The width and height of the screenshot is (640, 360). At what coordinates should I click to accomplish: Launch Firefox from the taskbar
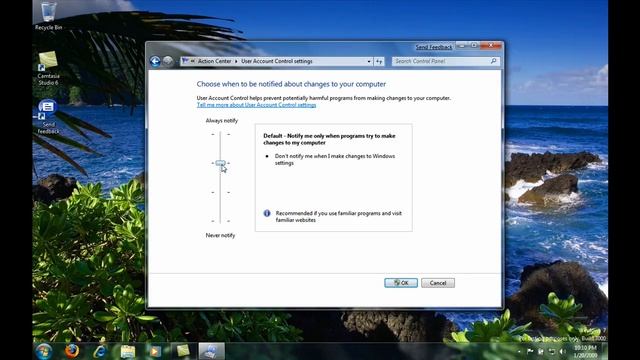[72, 351]
